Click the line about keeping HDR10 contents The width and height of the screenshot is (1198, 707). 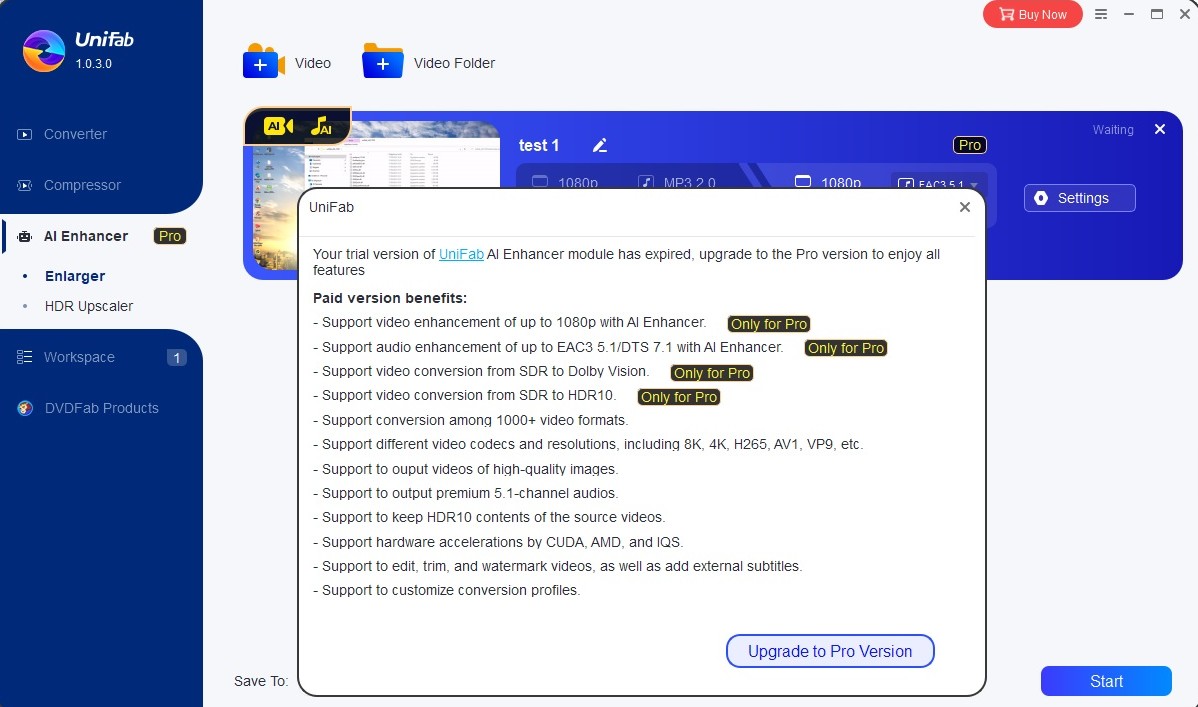coord(489,517)
